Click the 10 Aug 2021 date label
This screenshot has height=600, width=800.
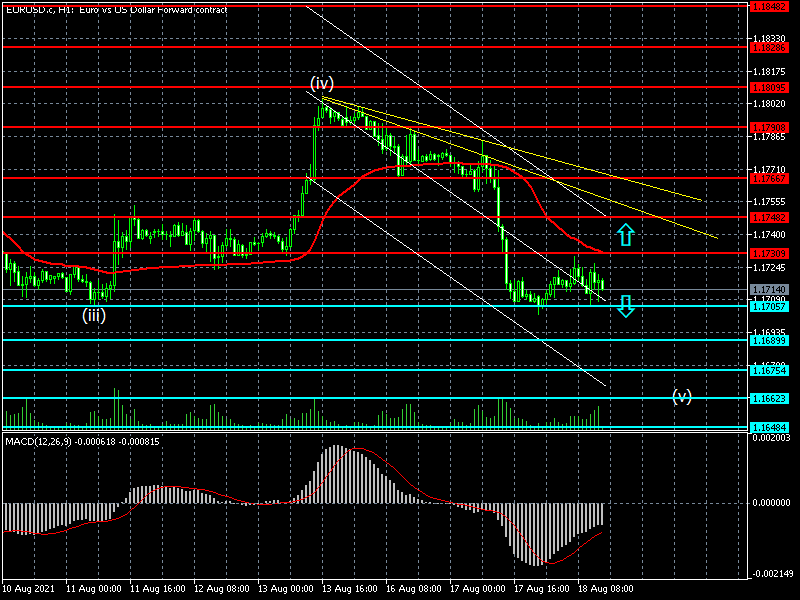[x=29, y=589]
